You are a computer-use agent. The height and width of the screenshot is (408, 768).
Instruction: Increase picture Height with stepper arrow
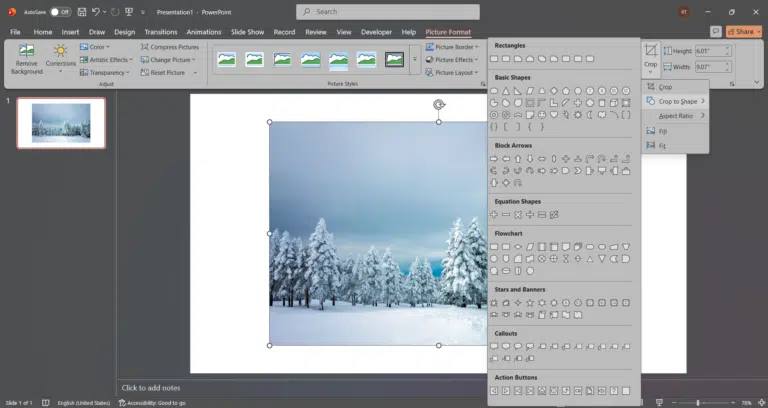(727, 48)
